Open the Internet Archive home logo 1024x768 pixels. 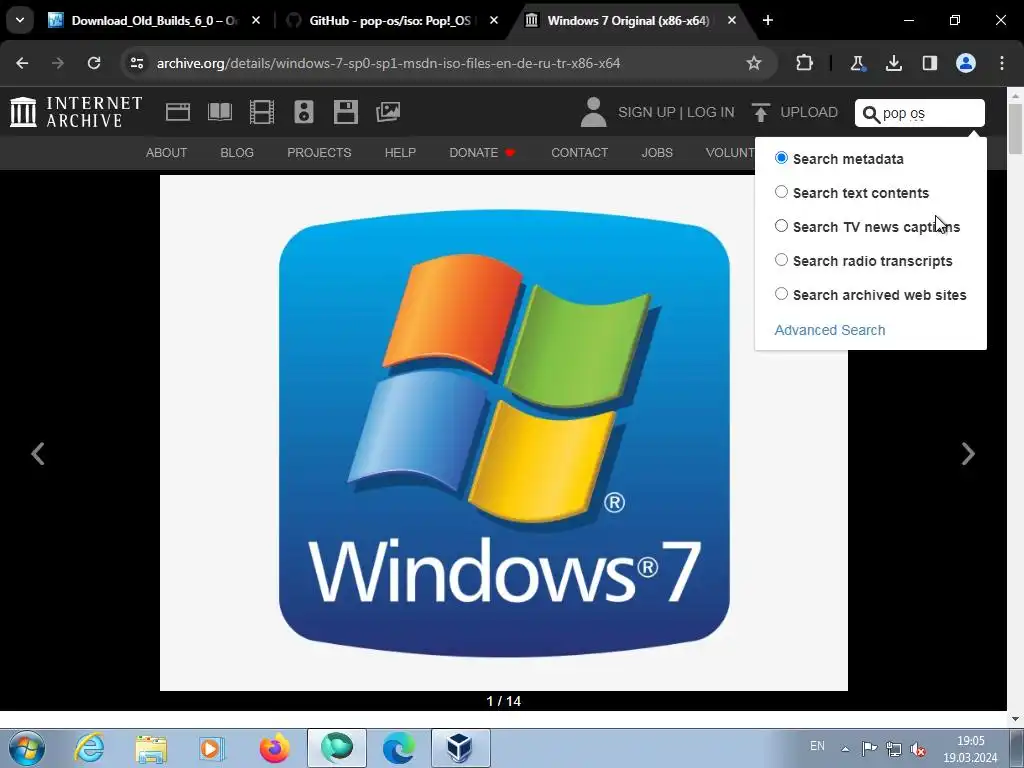click(x=76, y=112)
